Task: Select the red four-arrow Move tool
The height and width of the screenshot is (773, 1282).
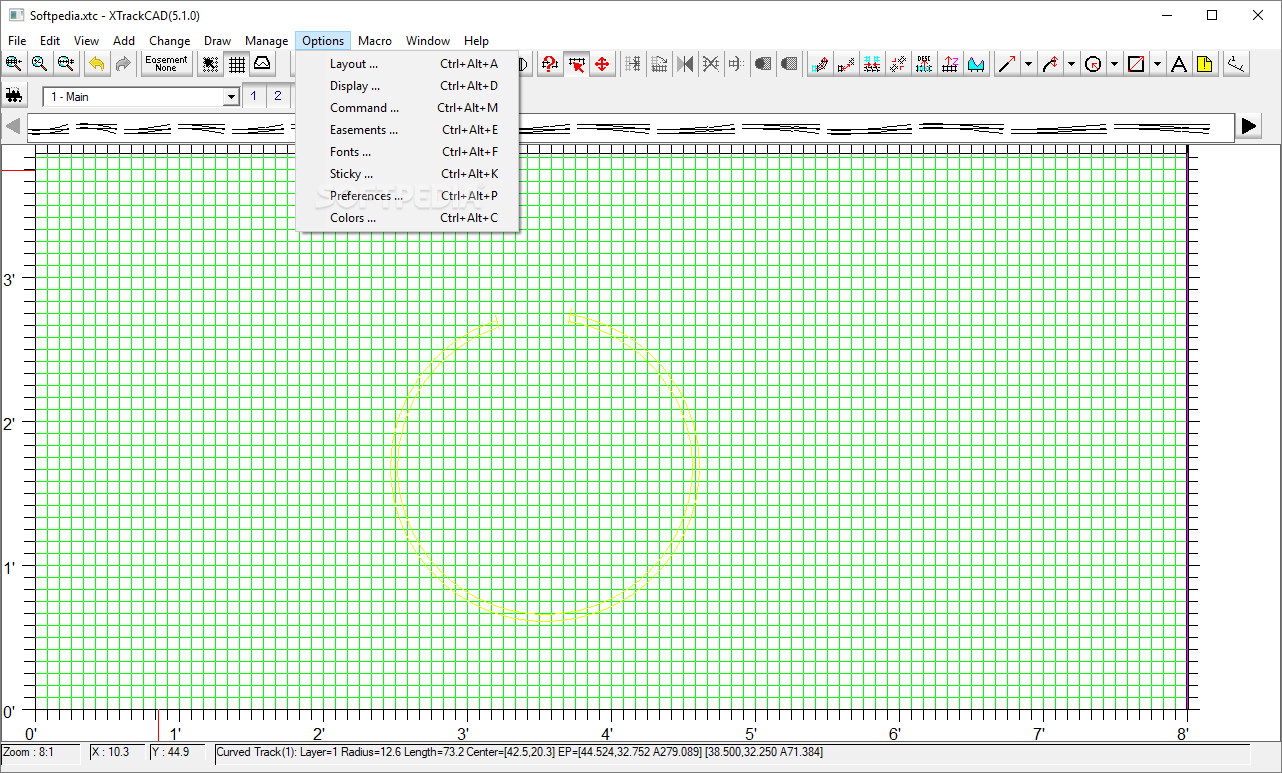Action: click(x=602, y=64)
